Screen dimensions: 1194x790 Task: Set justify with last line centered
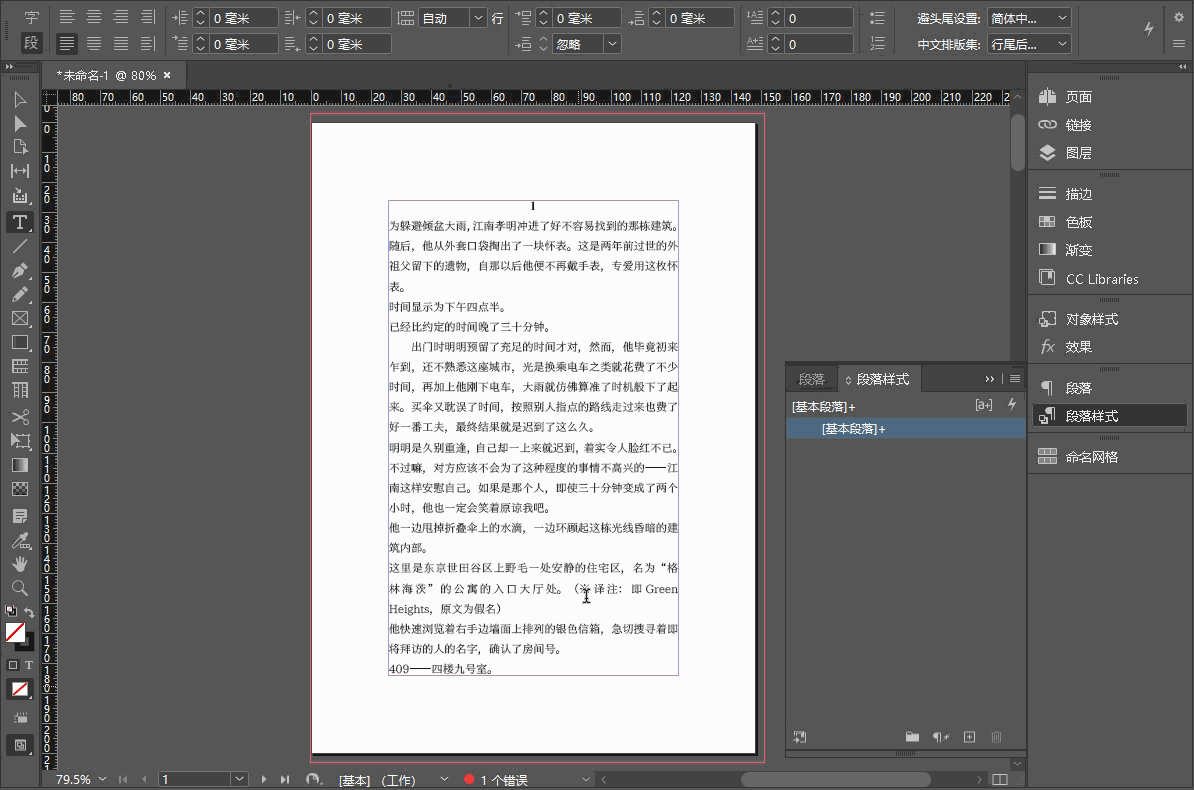[94, 43]
